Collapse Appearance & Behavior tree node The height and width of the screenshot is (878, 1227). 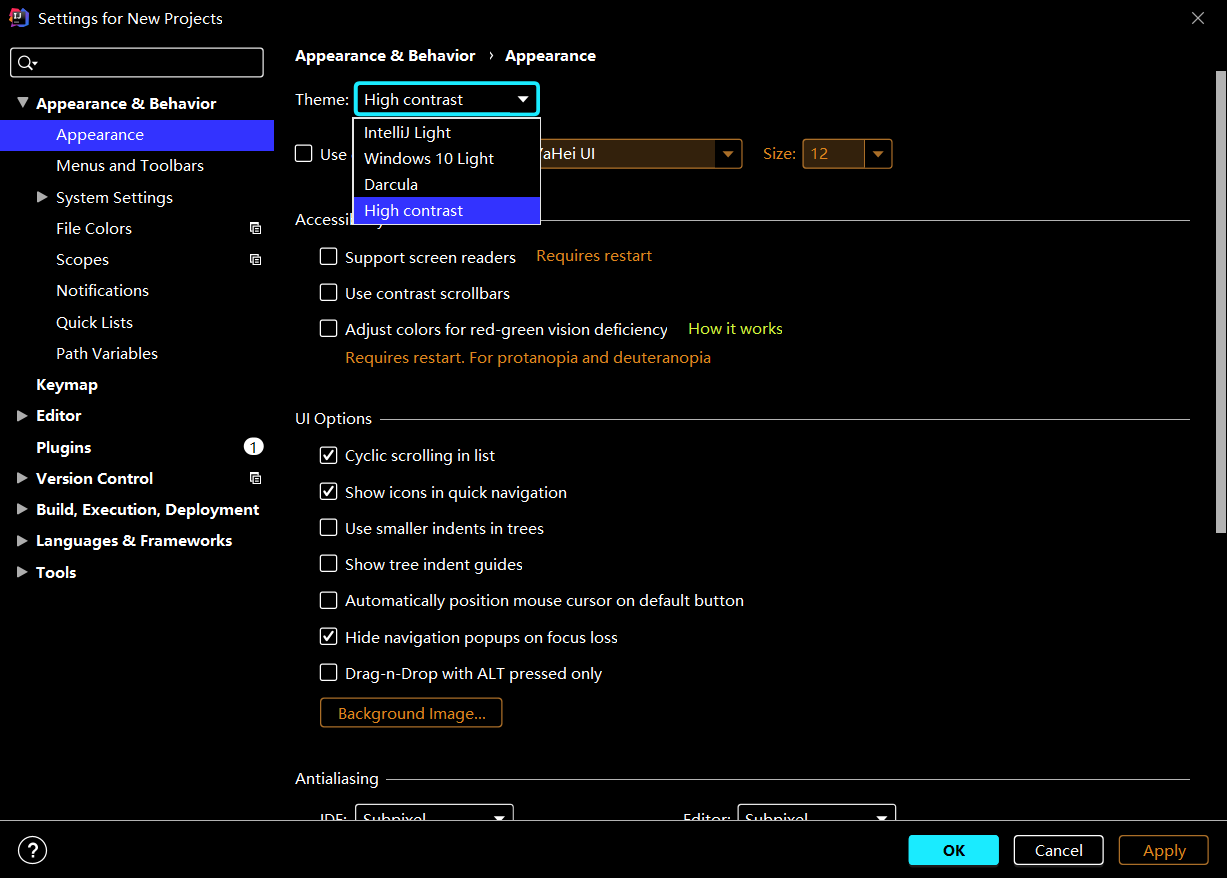coord(22,103)
